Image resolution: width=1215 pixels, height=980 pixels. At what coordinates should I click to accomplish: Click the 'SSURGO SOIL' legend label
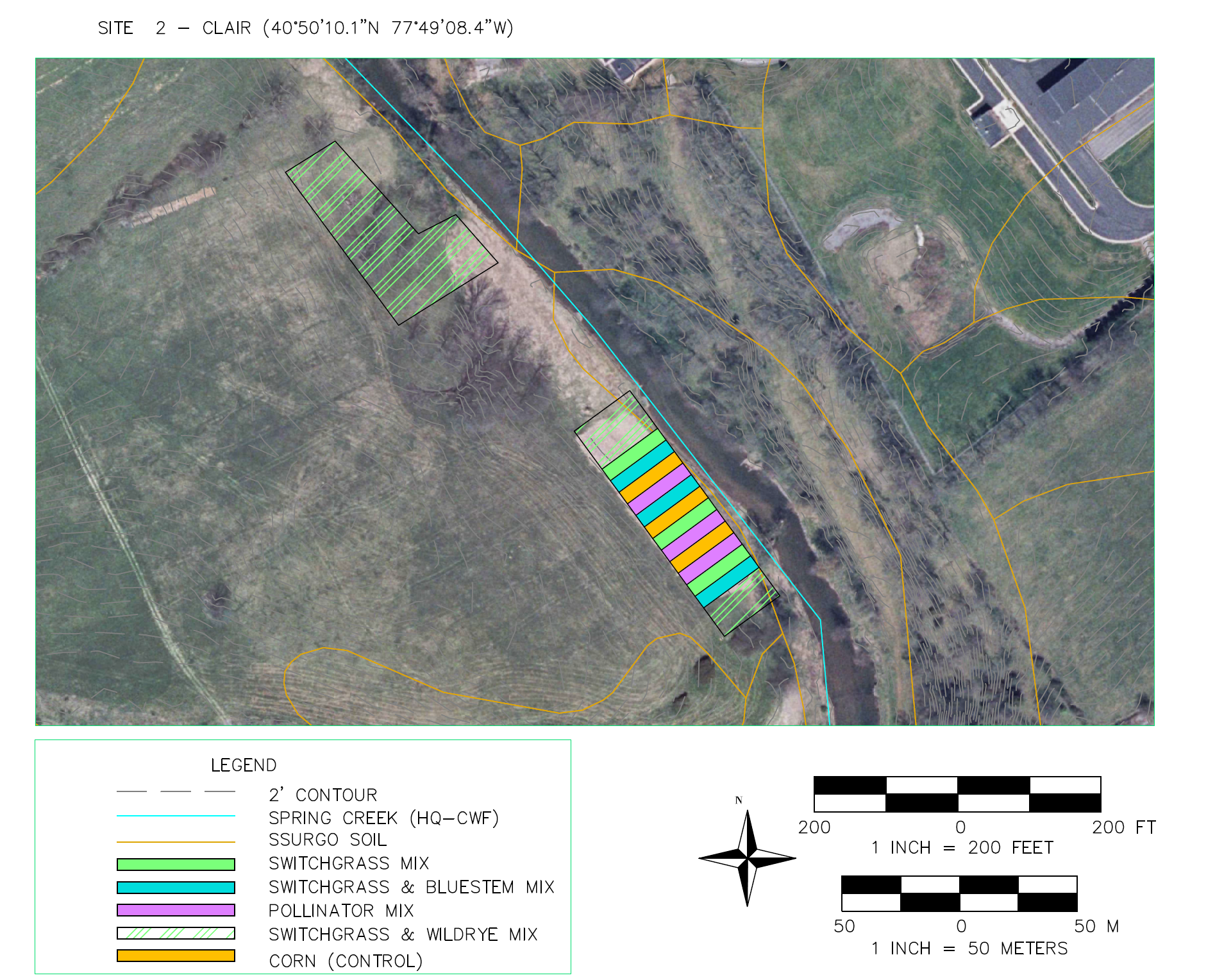328,840
